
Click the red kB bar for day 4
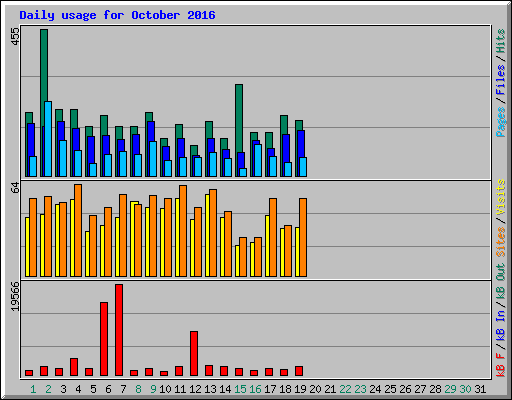click(x=74, y=367)
